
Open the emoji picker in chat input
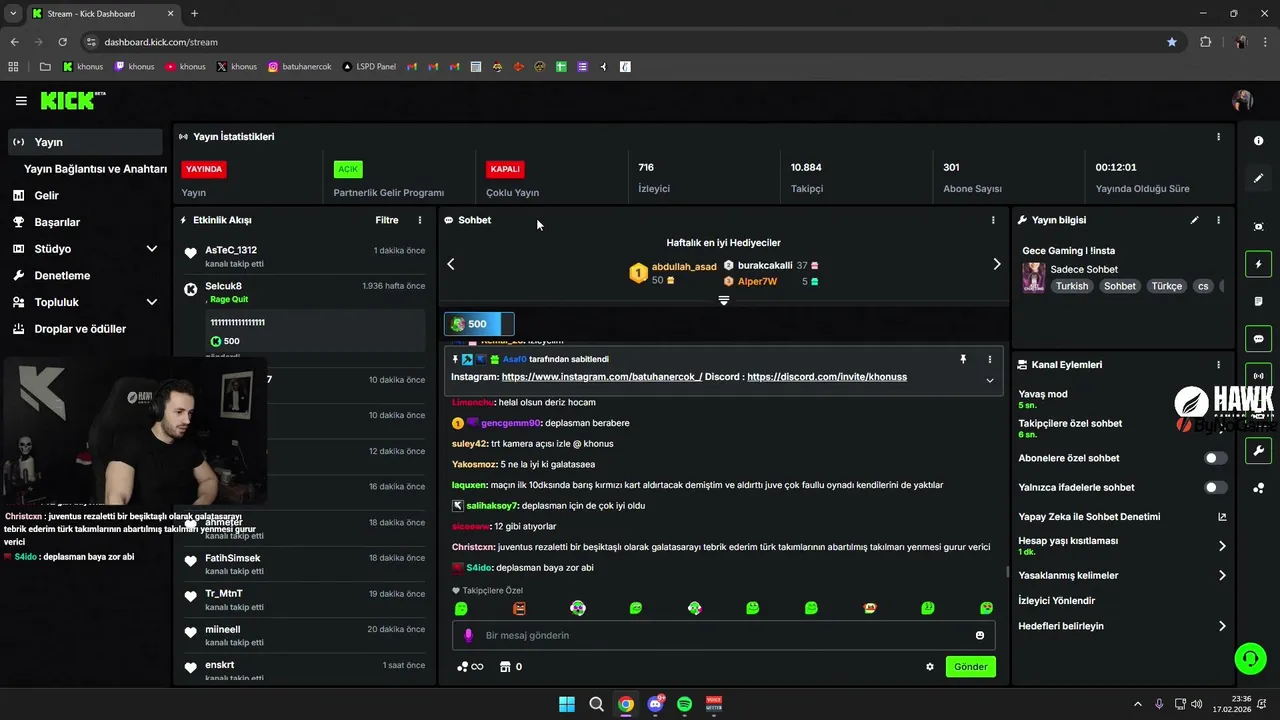click(980, 635)
